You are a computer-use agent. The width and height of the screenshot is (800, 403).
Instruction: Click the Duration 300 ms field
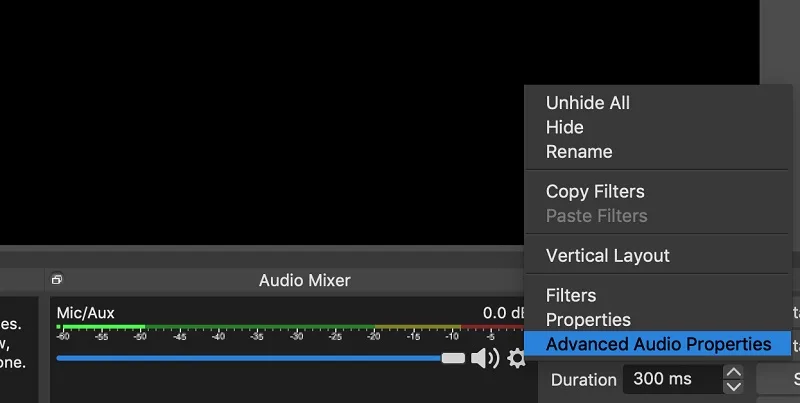673,379
